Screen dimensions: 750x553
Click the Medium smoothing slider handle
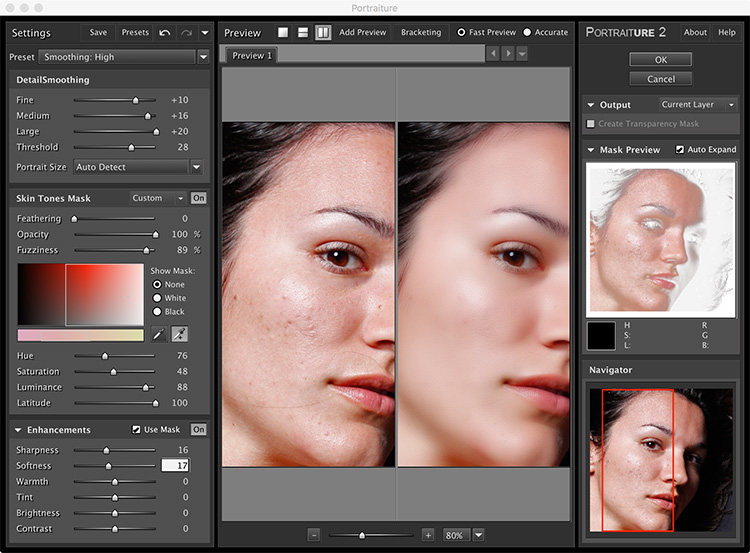click(x=148, y=116)
